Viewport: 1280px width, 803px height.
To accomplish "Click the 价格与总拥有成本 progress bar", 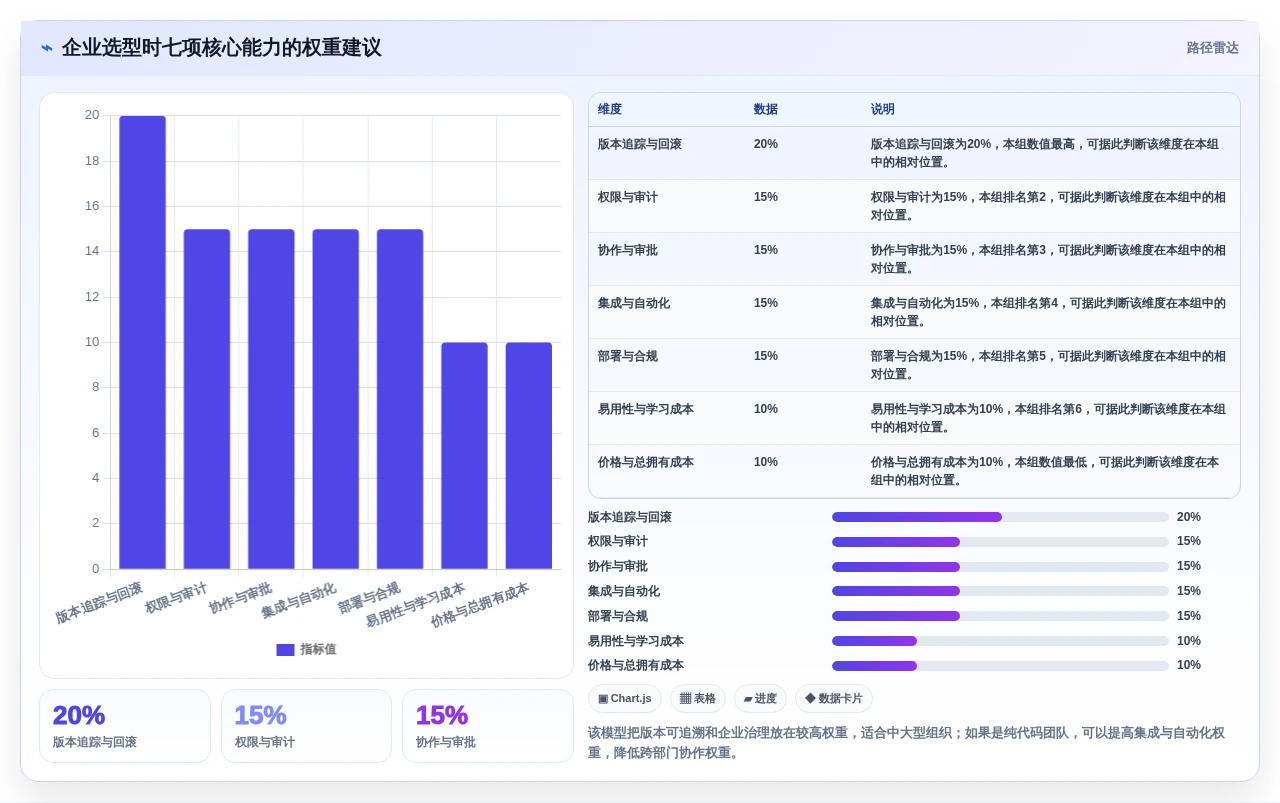I will (x=1000, y=666).
